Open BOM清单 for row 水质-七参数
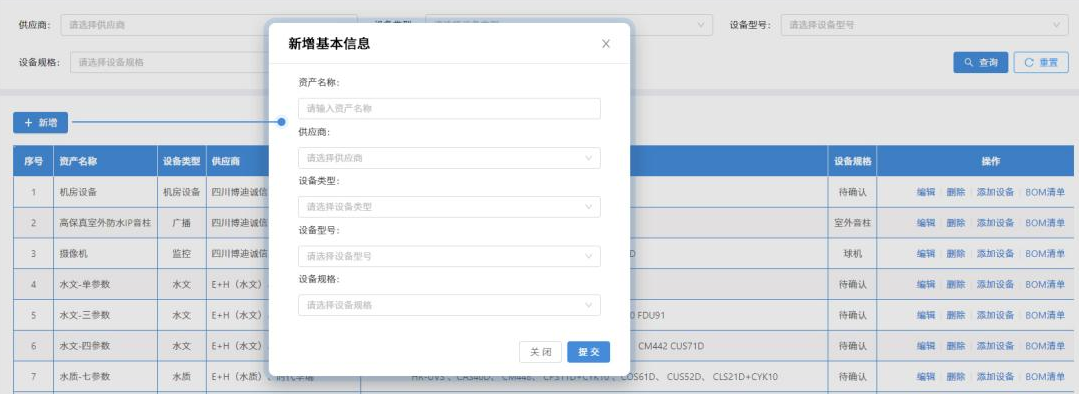 (1045, 377)
